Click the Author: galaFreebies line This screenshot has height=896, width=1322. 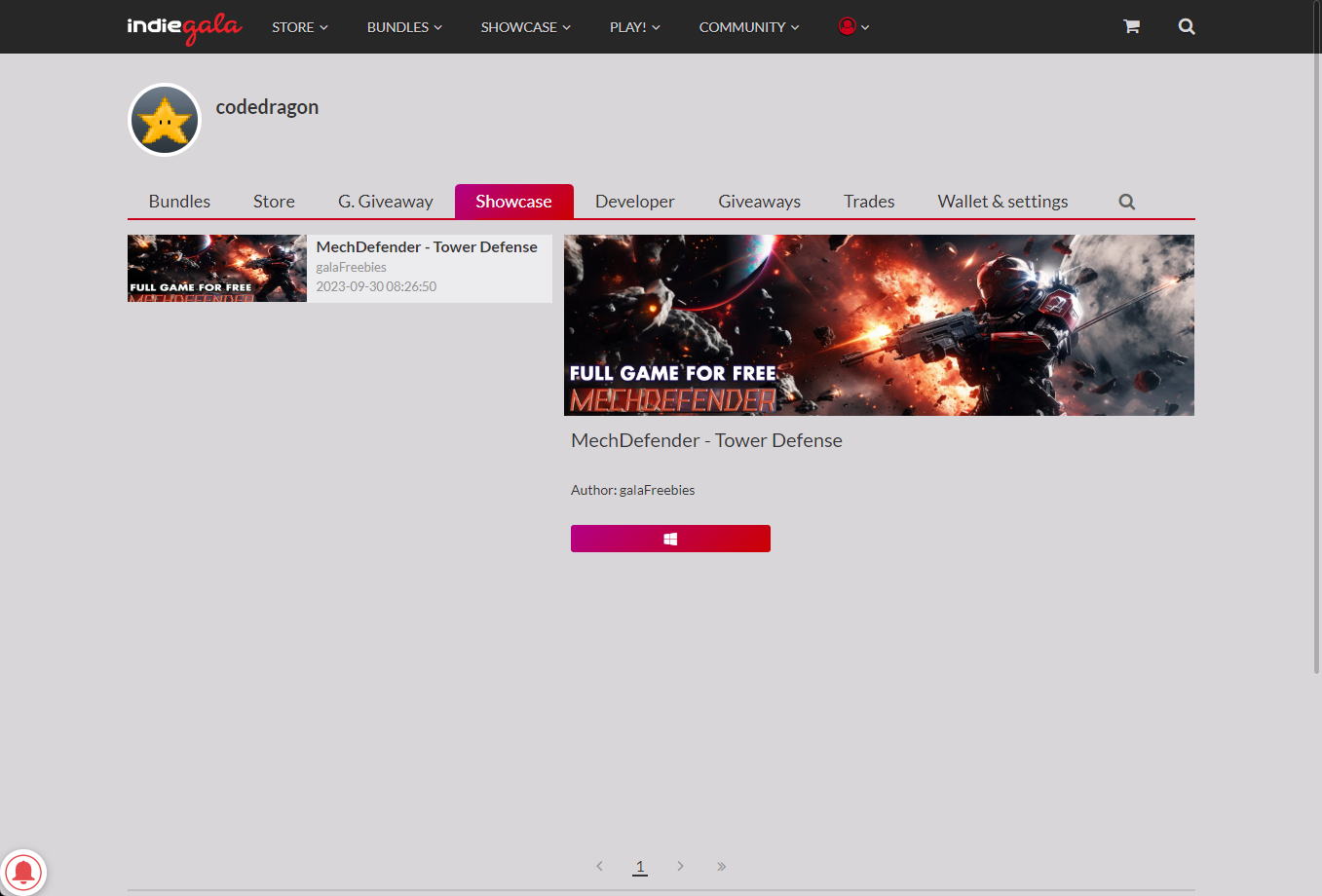click(632, 490)
